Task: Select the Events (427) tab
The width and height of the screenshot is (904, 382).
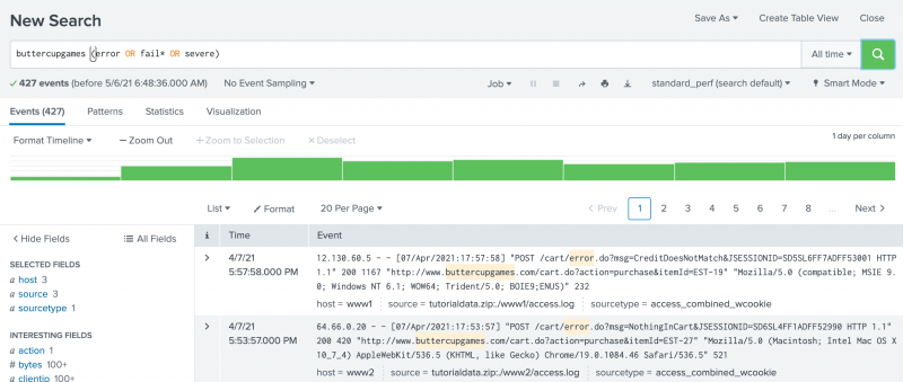Action: [x=37, y=111]
